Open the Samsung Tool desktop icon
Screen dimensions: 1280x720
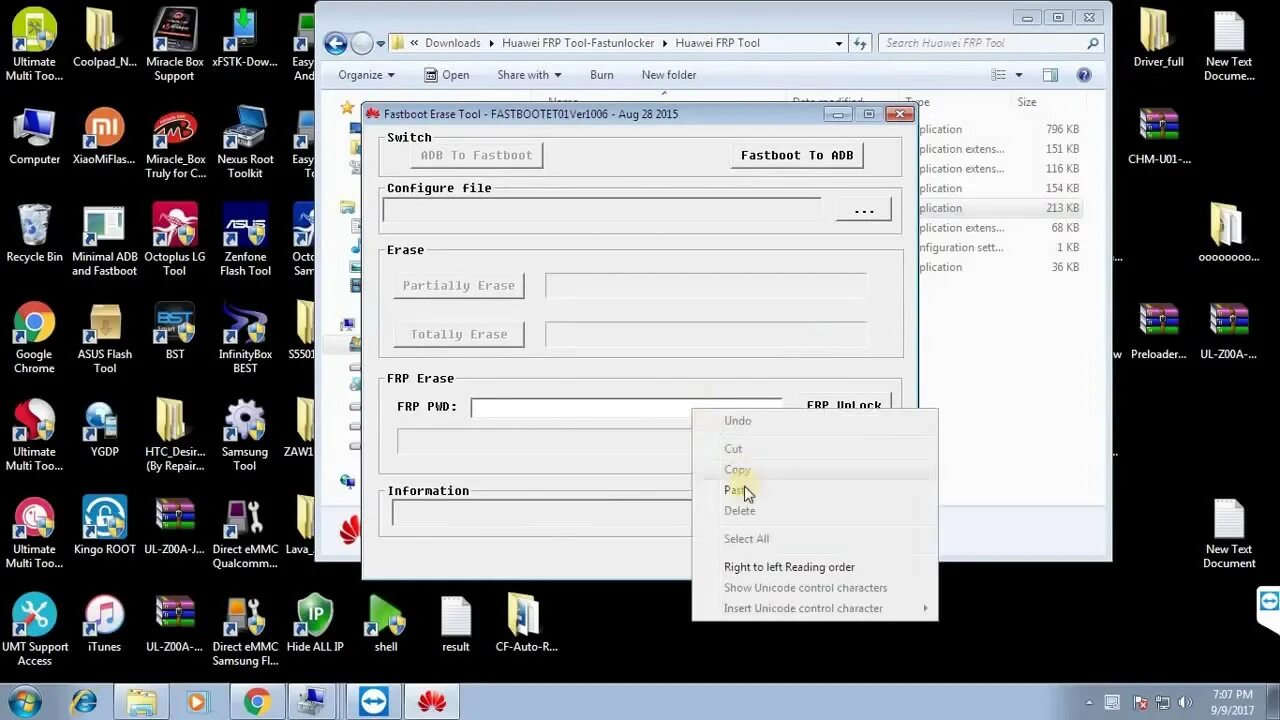pos(245,436)
